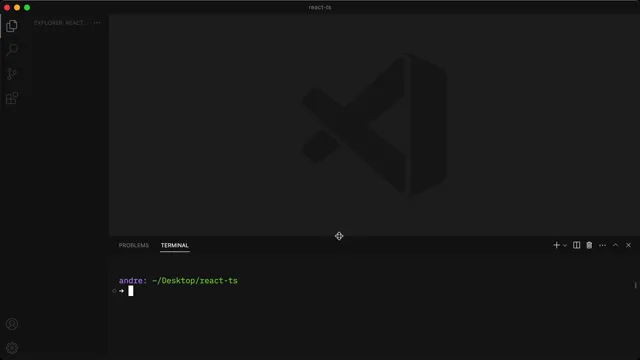
Task: Minimize the window with yellow button
Action: [17, 7]
